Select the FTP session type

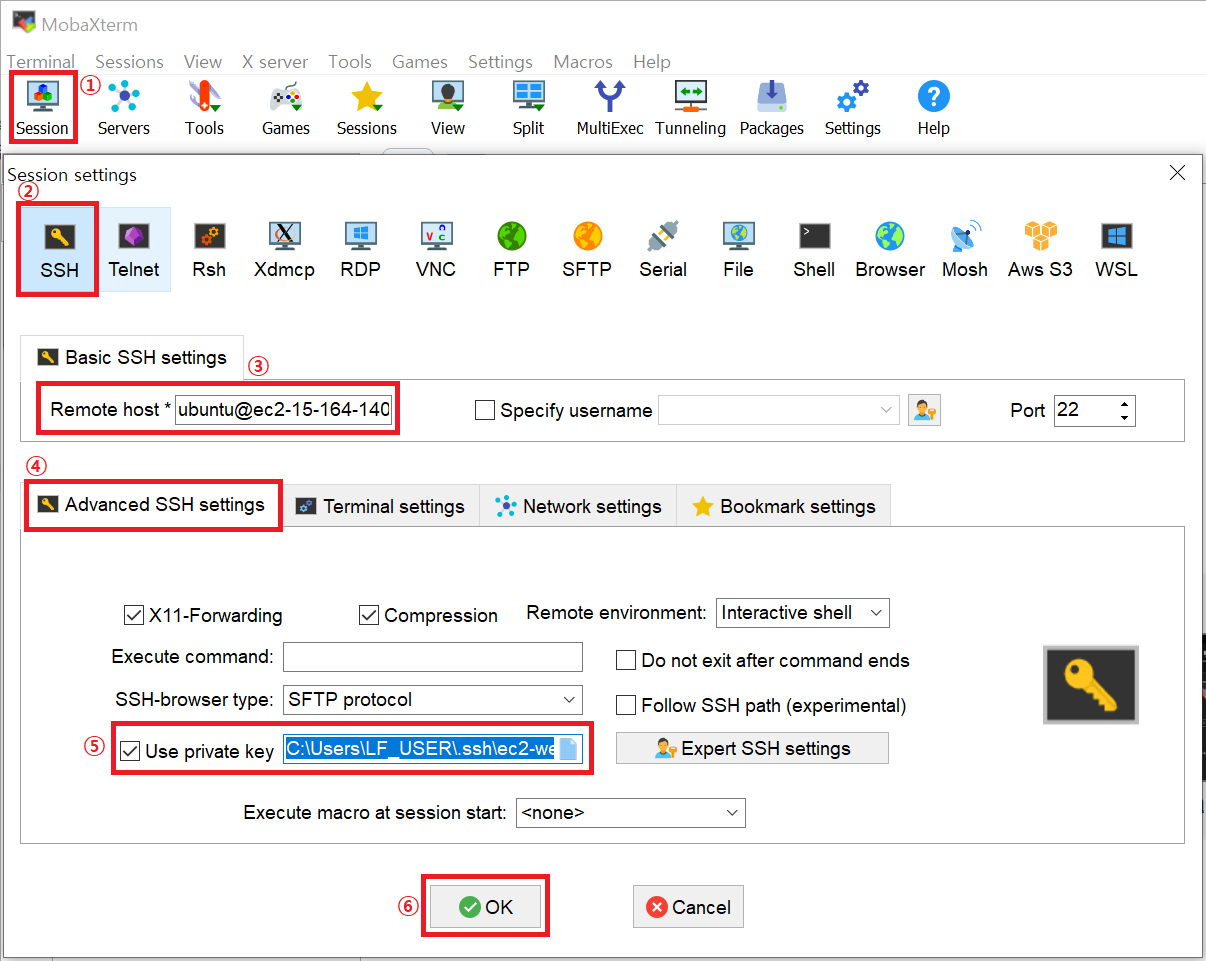pyautogui.click(x=512, y=250)
